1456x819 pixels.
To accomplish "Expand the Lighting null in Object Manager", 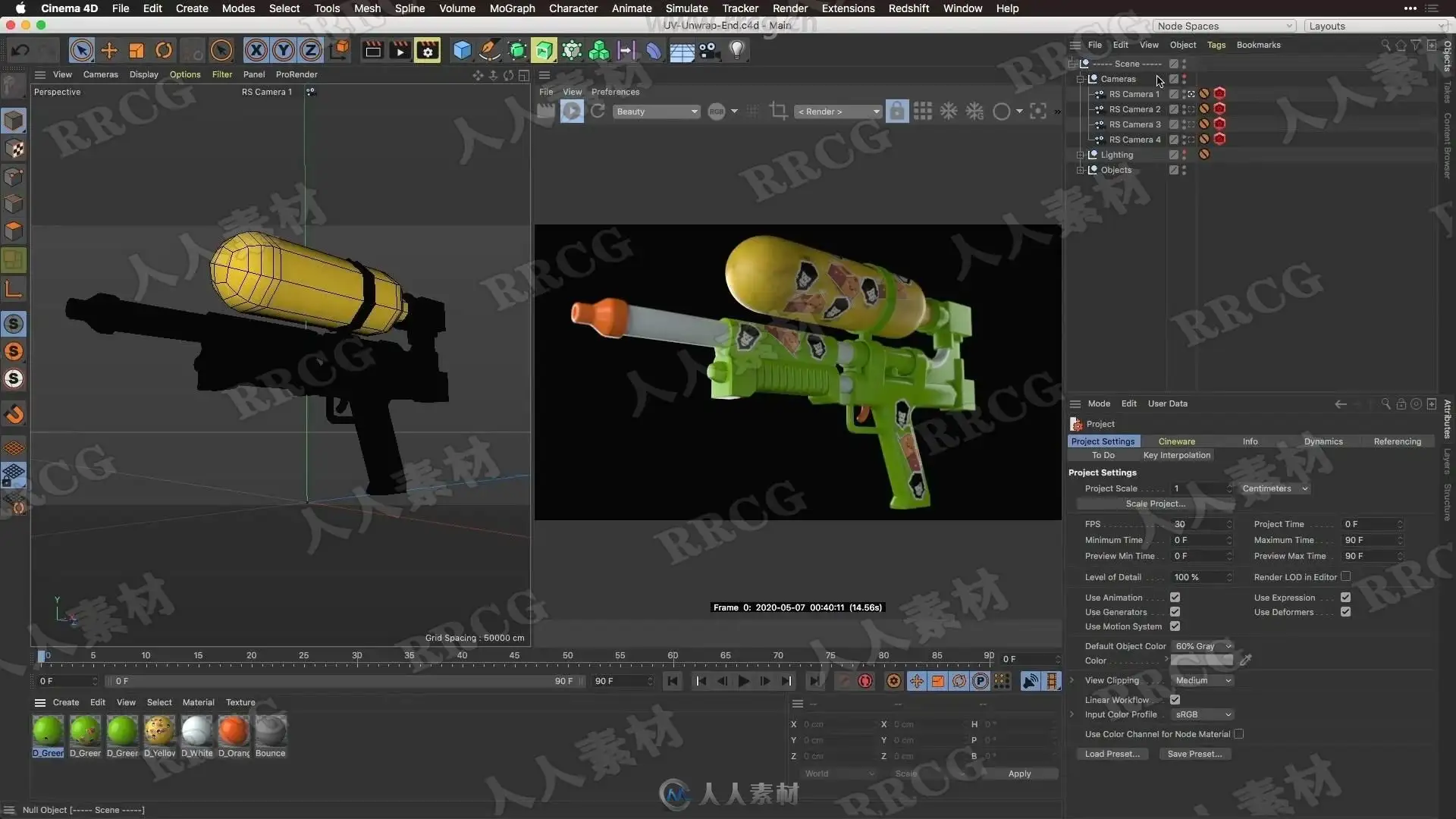I will [x=1081, y=155].
